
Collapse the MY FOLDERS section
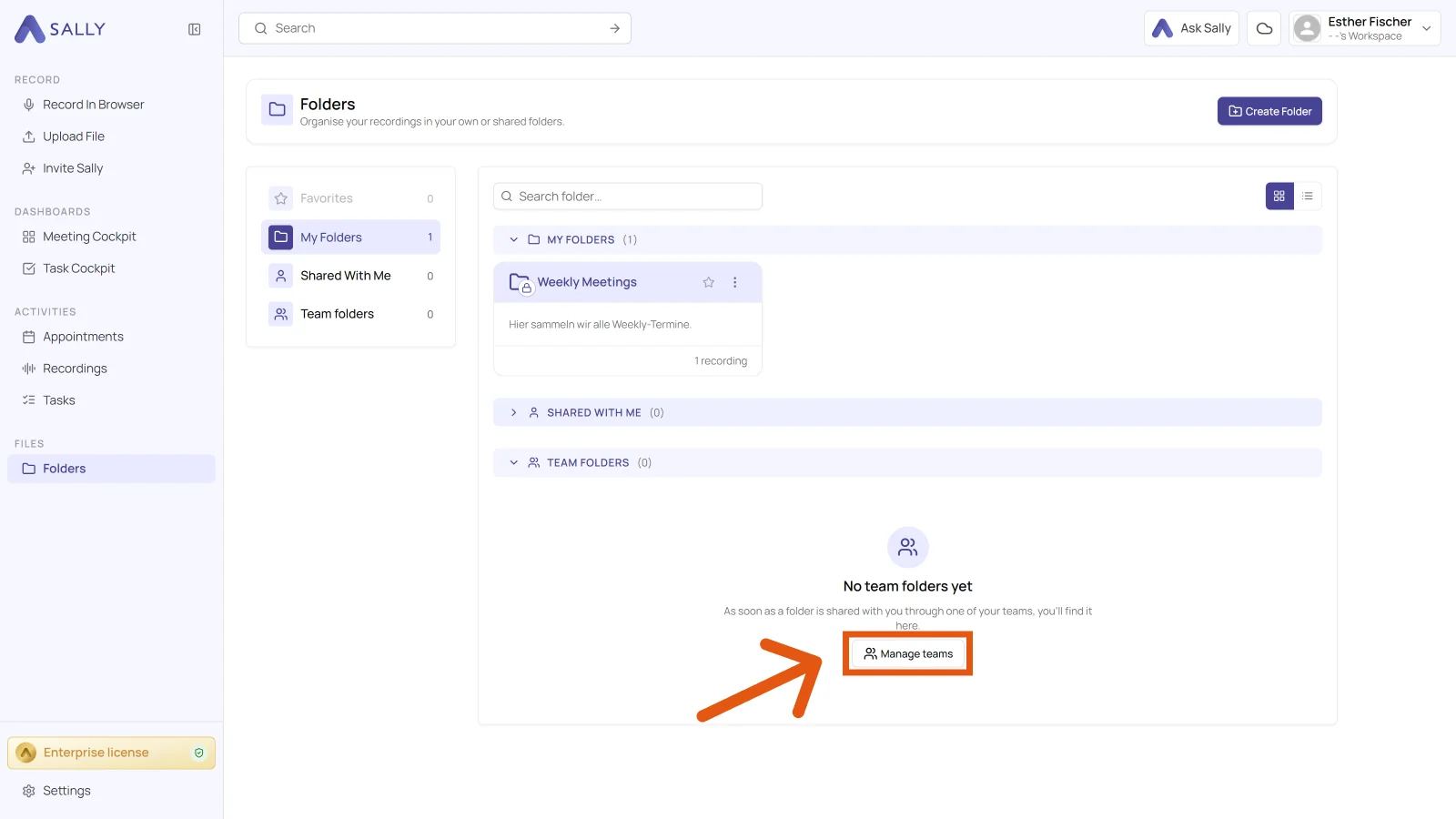pyautogui.click(x=514, y=239)
